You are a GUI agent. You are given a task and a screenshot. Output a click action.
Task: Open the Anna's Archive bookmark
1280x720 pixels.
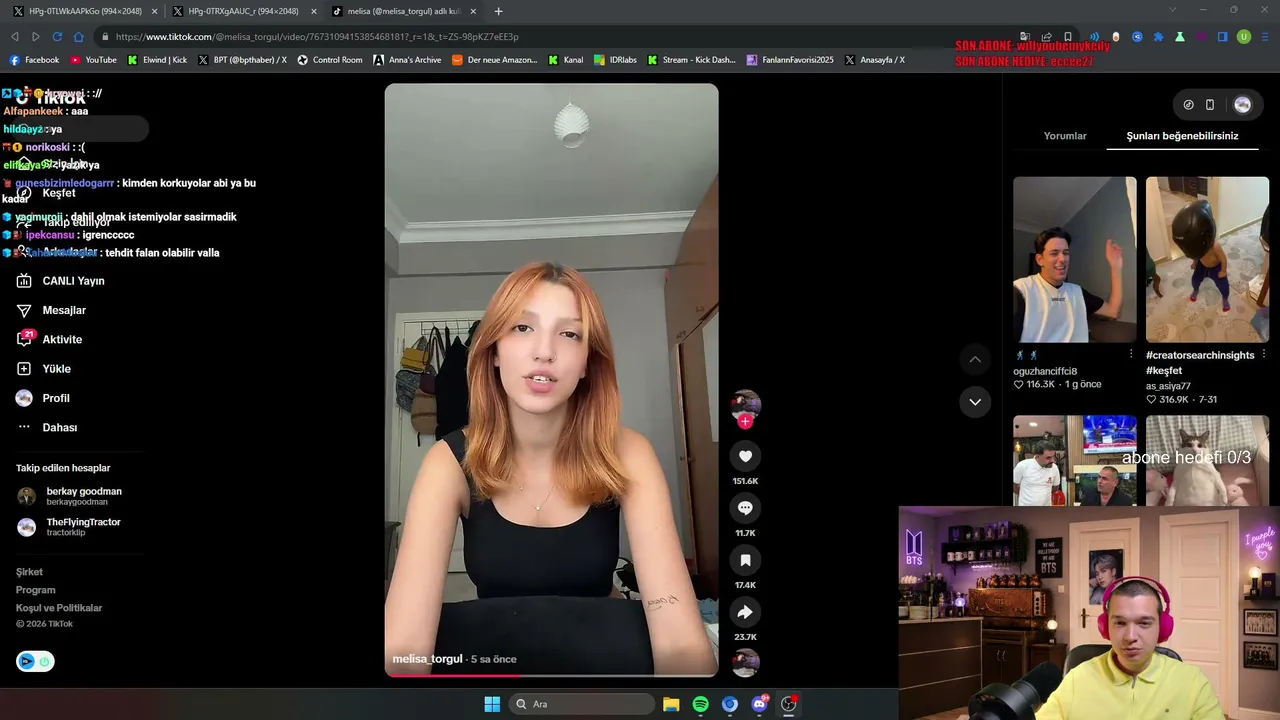[x=407, y=60]
